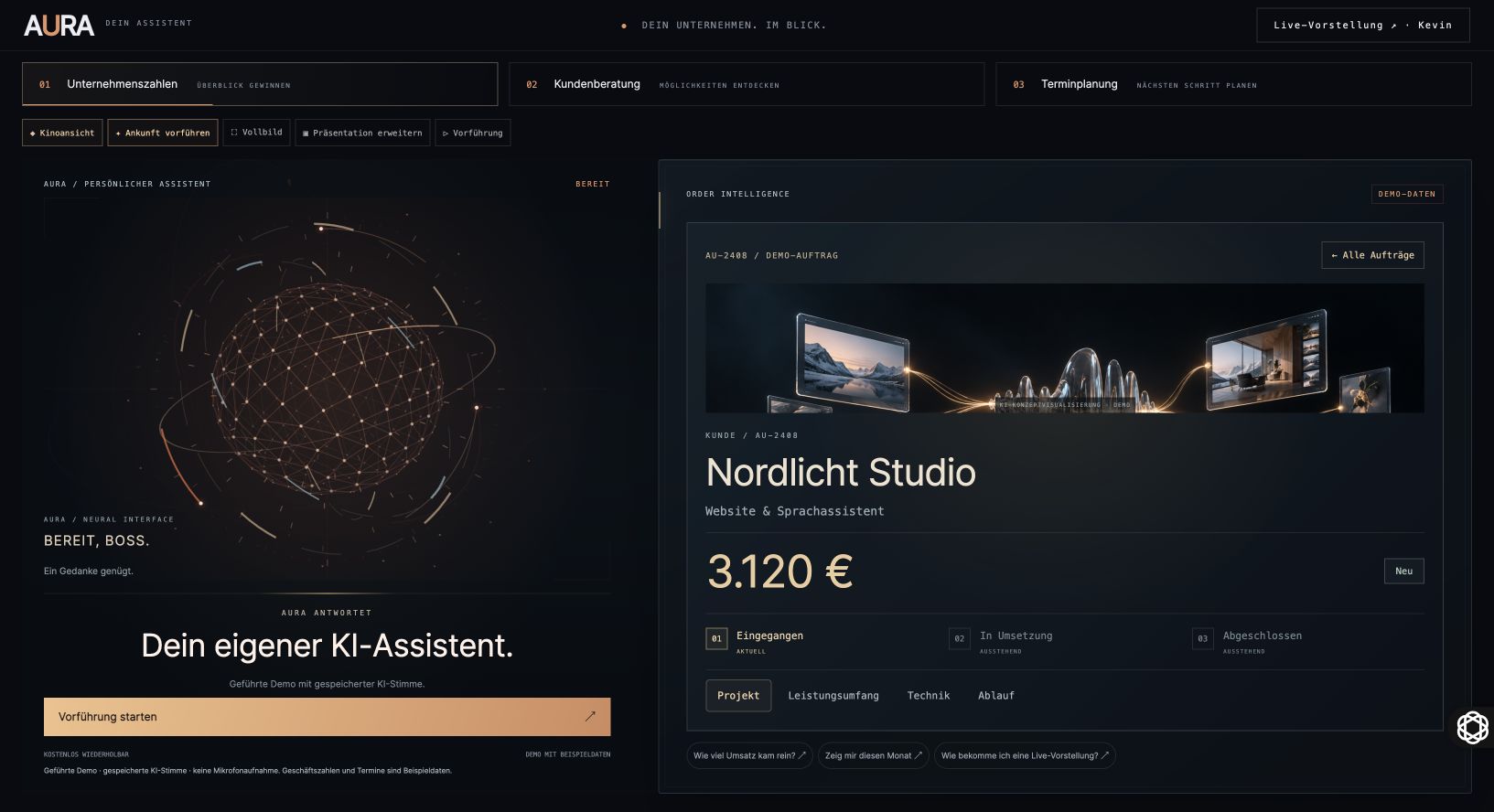Expand Präsentation erweitern

tap(362, 133)
